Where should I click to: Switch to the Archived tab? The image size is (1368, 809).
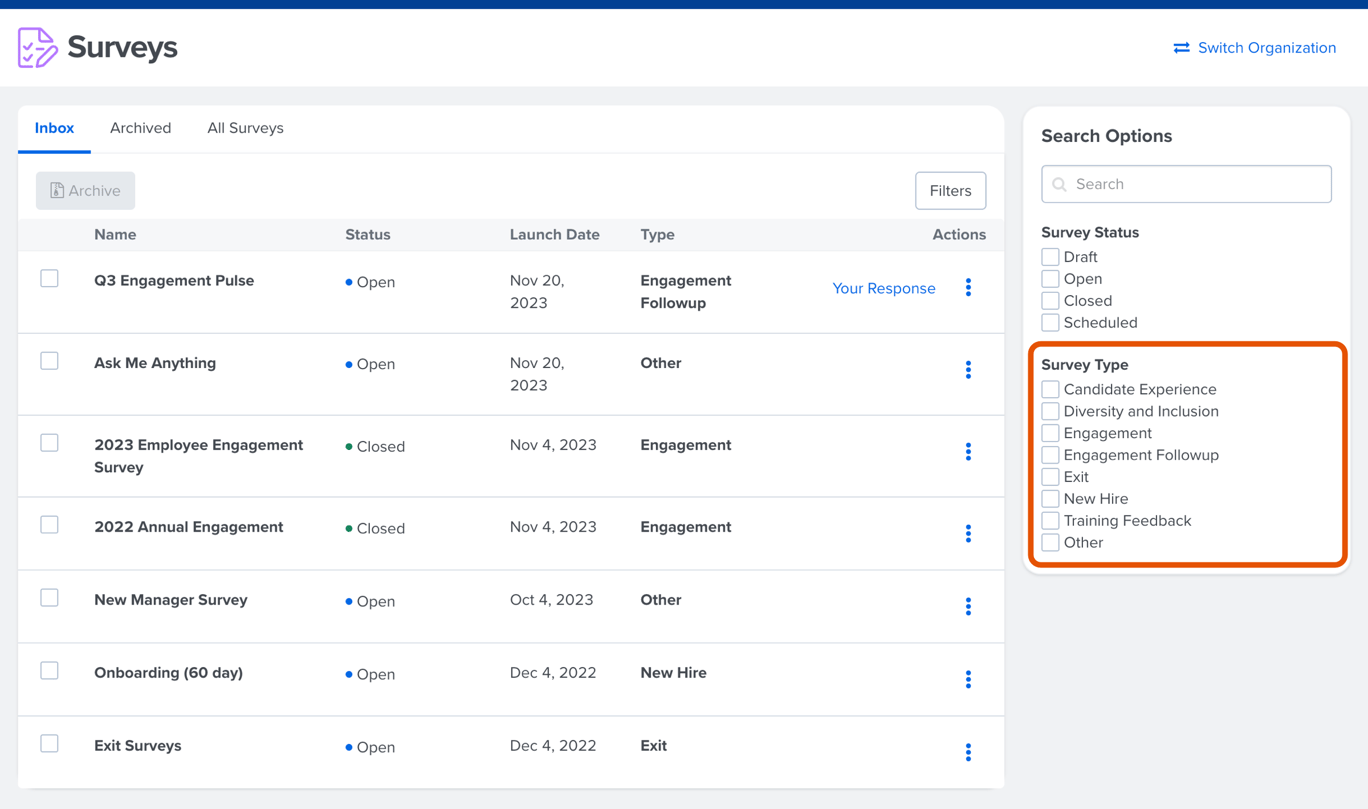point(140,128)
